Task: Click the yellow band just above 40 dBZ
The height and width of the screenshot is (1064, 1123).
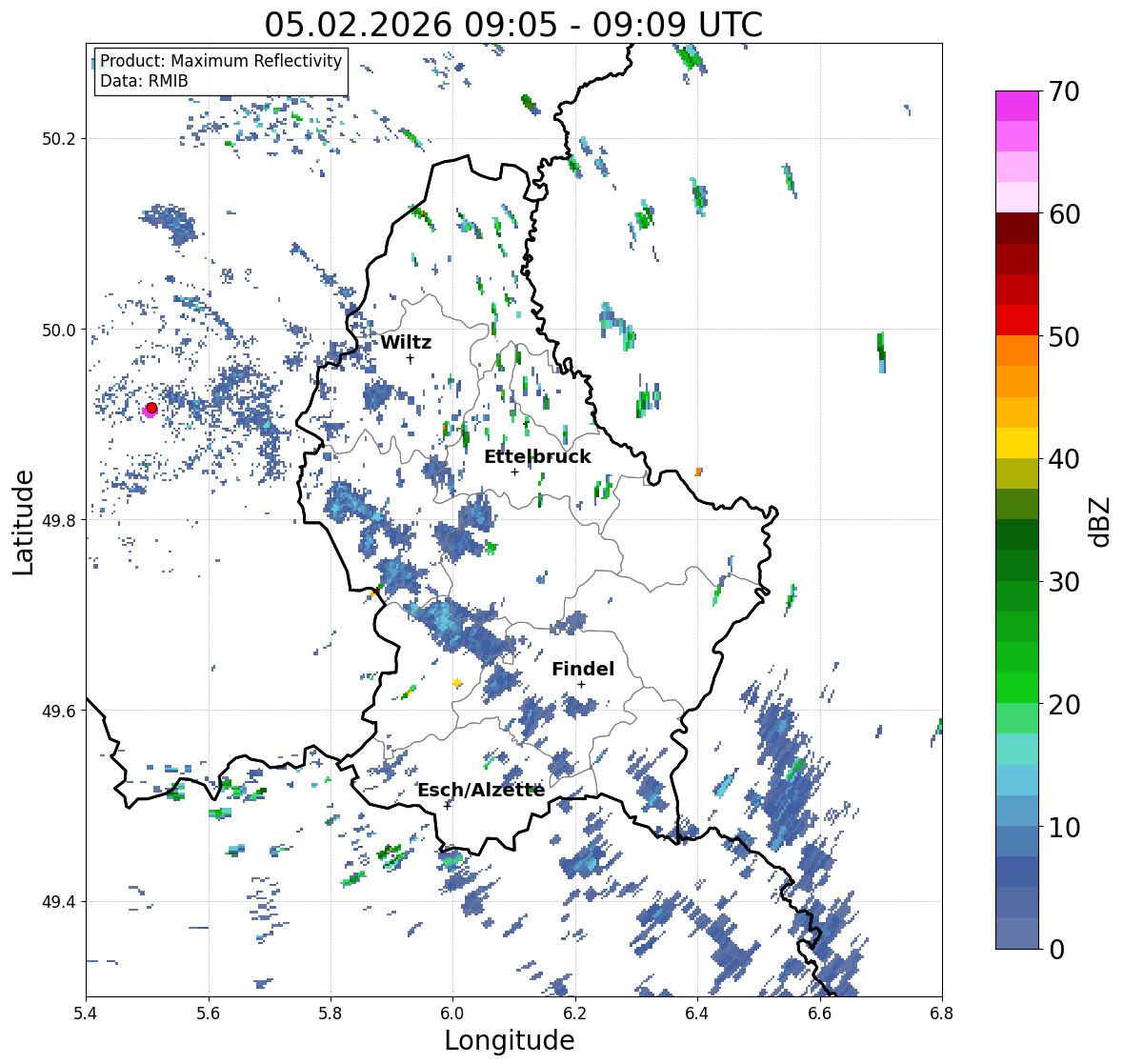Action: (1017, 443)
